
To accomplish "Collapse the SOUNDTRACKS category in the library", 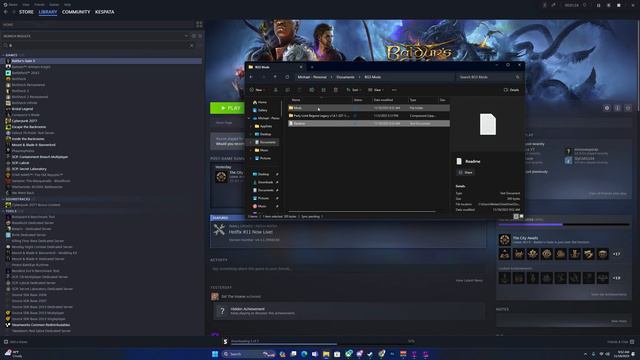I will [3, 199].
